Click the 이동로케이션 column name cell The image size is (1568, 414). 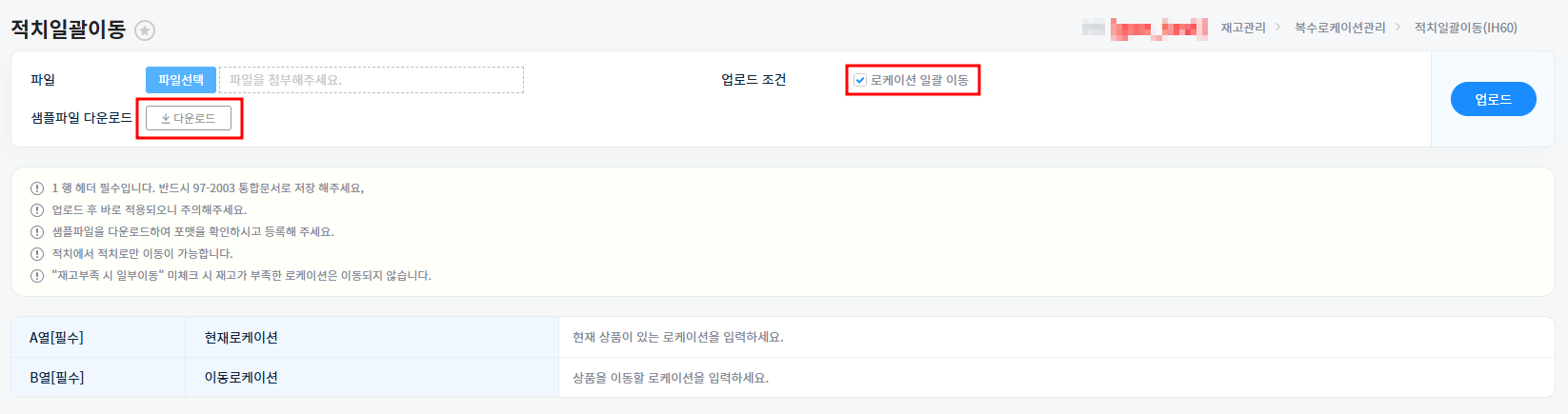(x=241, y=378)
